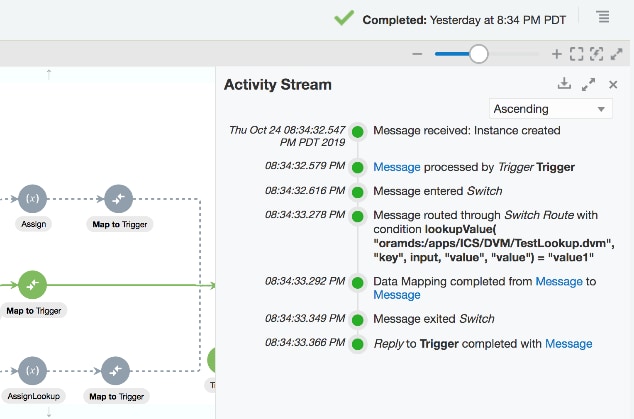The height and width of the screenshot is (419, 634).
Task: Expand the Activity Stream panel
Action: 588,85
